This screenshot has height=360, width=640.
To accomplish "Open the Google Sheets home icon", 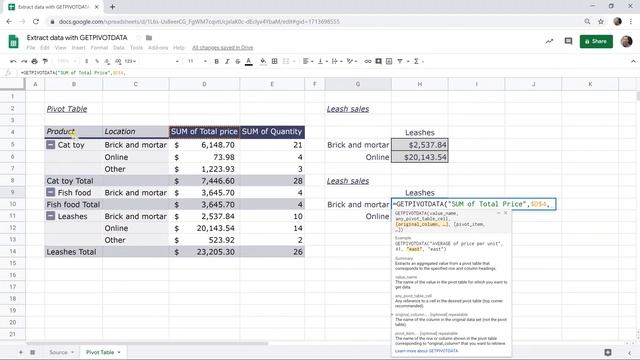I will pyautogui.click(x=13, y=41).
